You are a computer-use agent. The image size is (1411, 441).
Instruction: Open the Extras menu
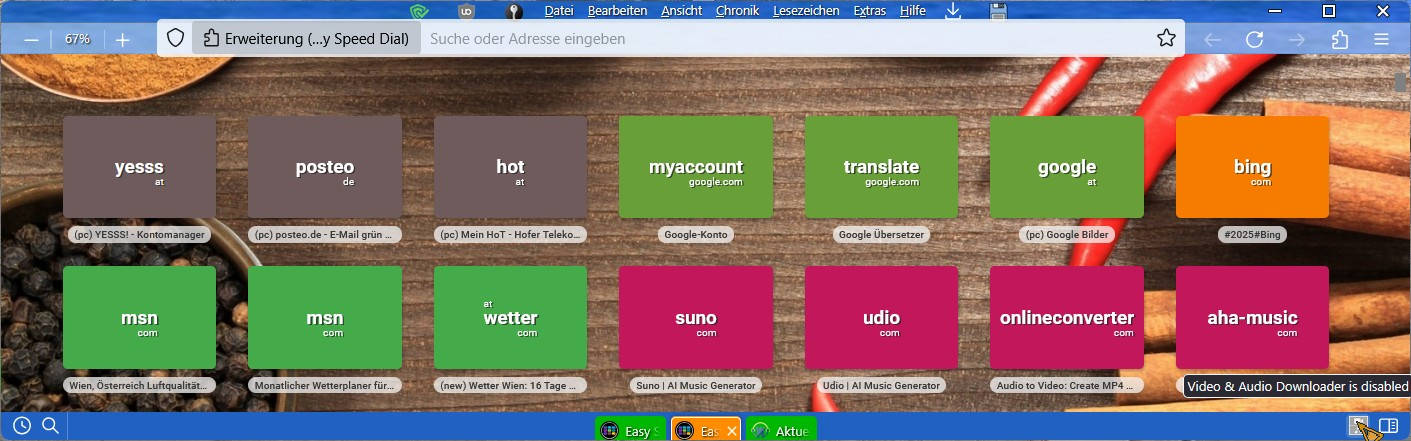click(870, 11)
